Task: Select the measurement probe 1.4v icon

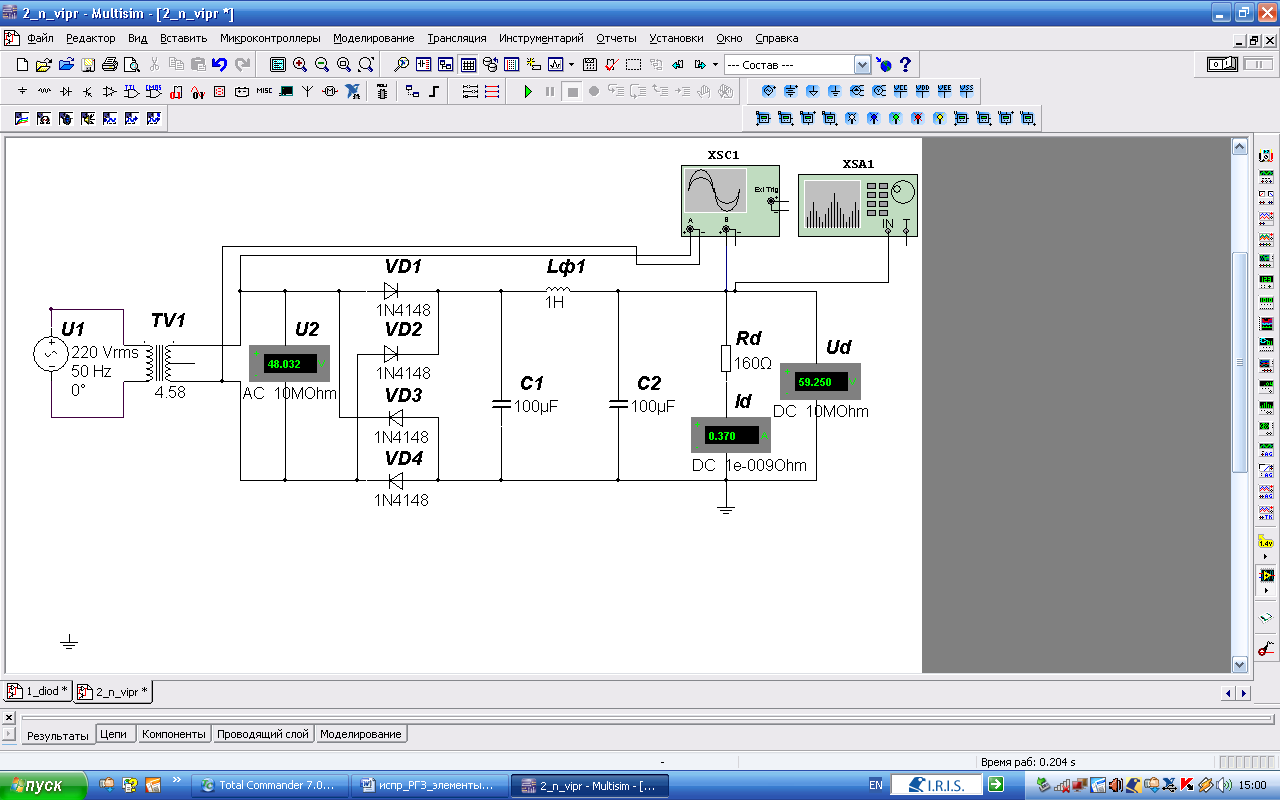Action: point(1266,543)
